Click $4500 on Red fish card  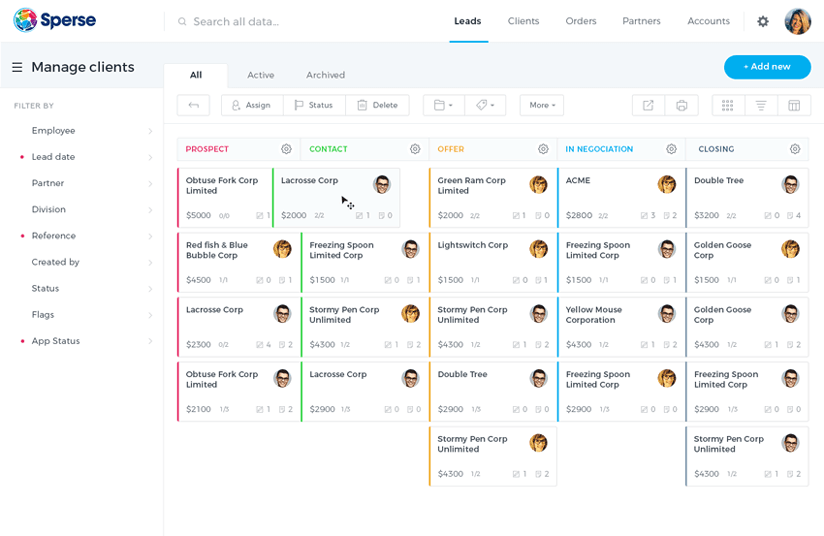click(199, 280)
